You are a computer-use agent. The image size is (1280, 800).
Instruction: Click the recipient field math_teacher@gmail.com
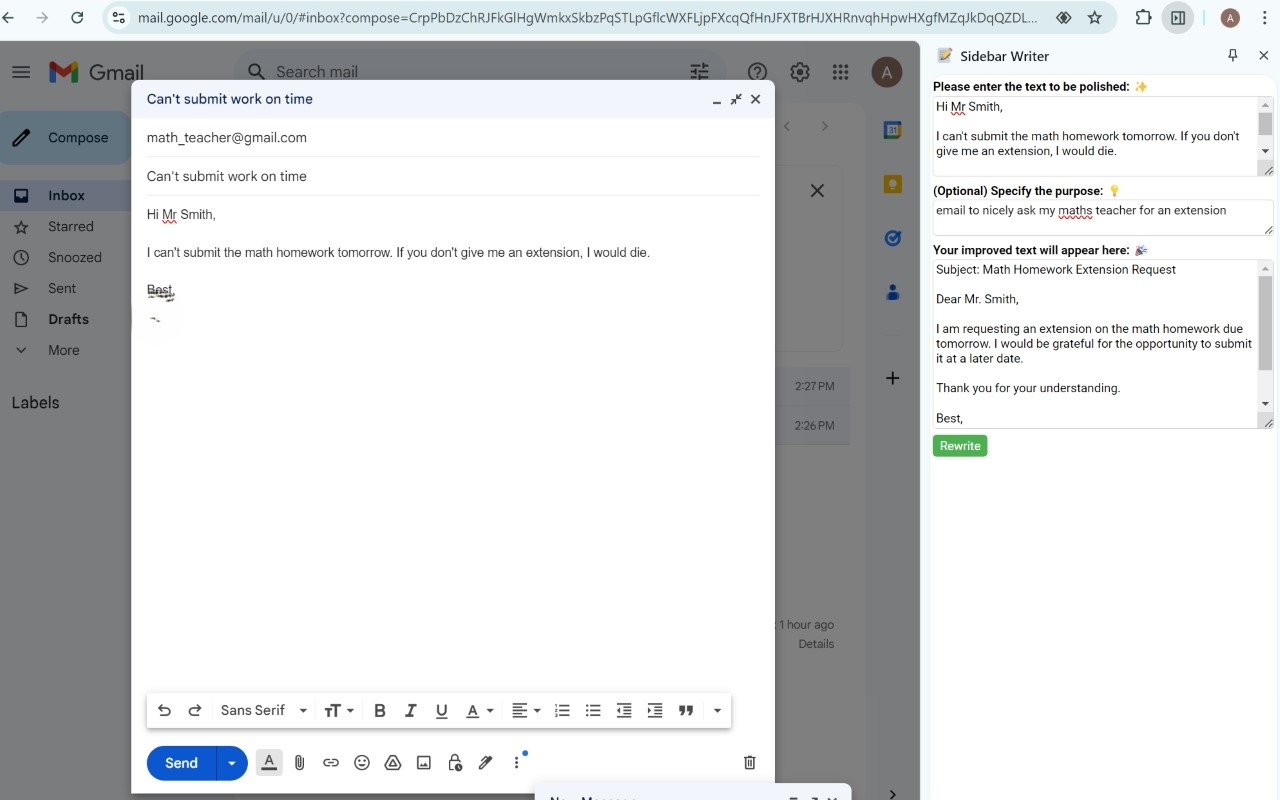[x=227, y=138]
